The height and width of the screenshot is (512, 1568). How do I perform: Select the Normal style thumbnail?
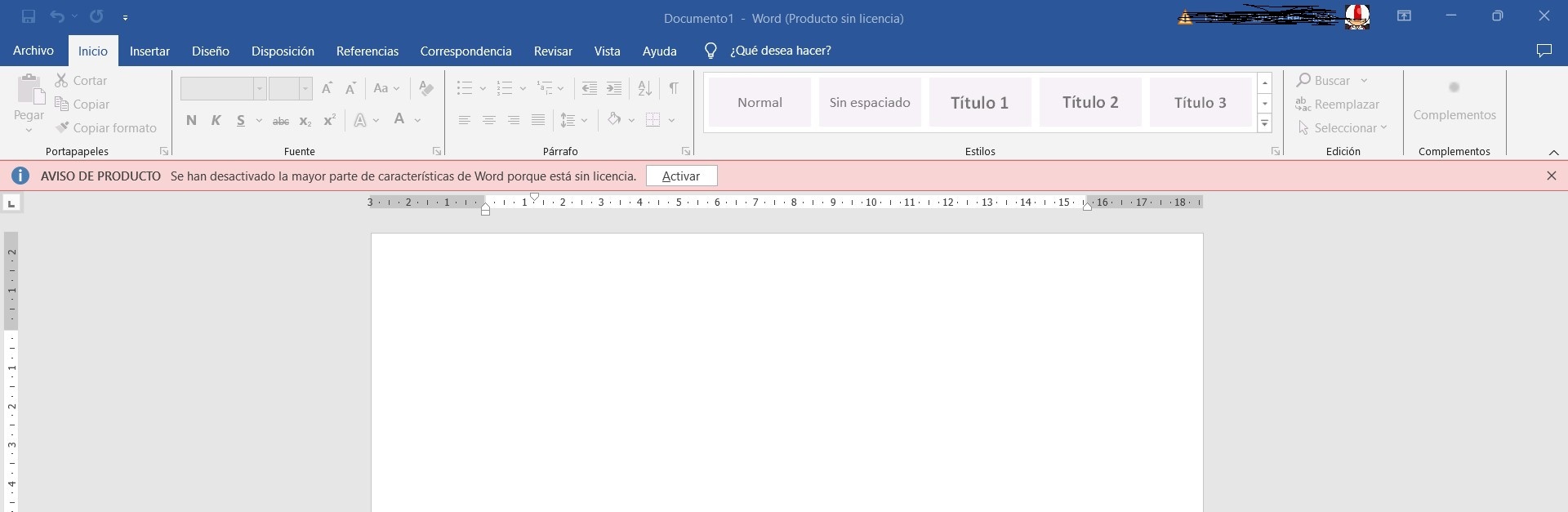coord(760,102)
